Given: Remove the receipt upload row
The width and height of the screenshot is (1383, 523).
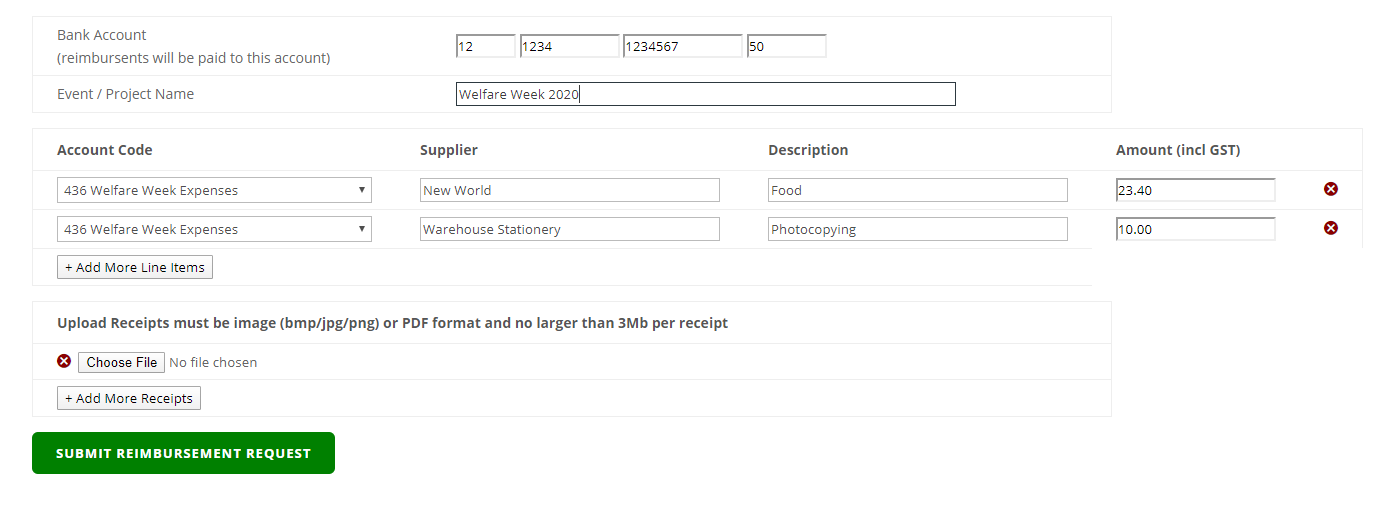Looking at the screenshot, I should 64,361.
